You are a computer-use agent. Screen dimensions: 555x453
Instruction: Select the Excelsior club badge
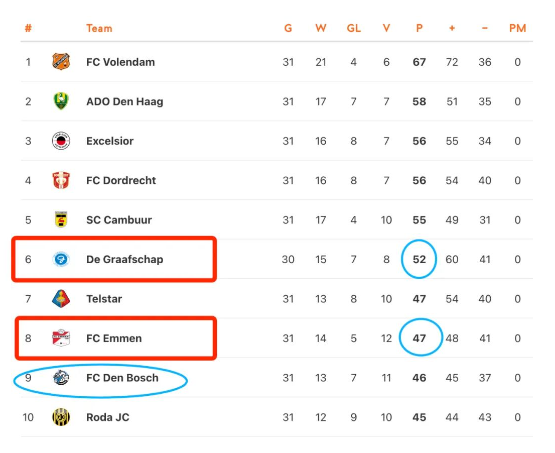[61, 141]
